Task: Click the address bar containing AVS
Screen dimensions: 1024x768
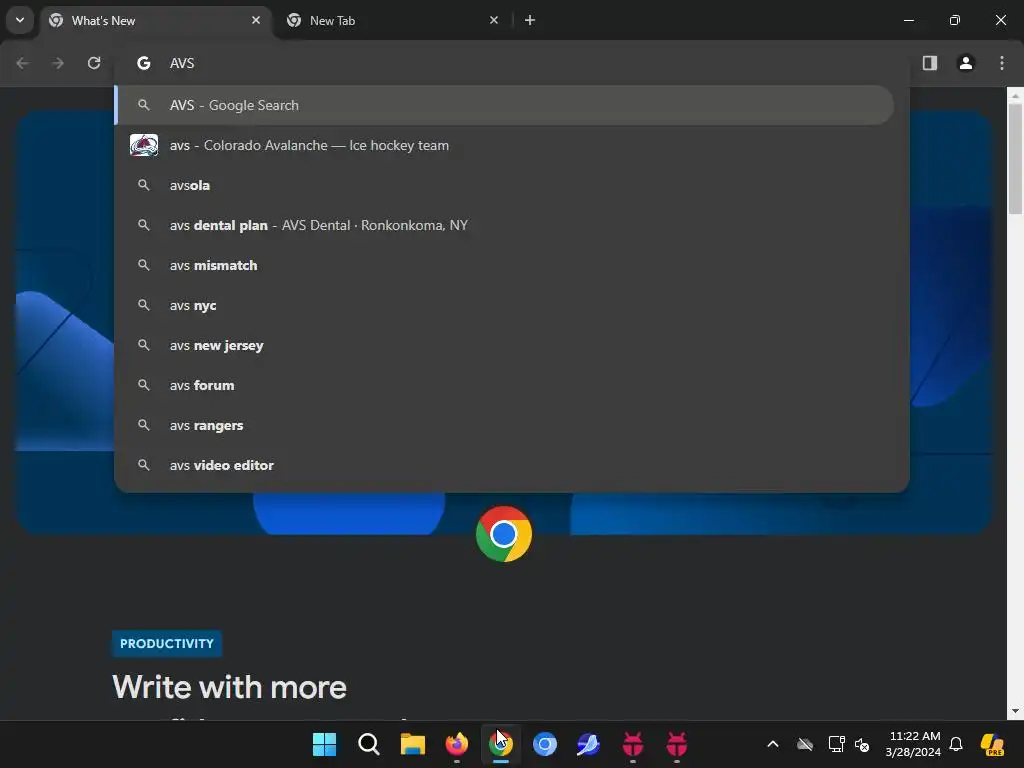Action: pos(511,63)
